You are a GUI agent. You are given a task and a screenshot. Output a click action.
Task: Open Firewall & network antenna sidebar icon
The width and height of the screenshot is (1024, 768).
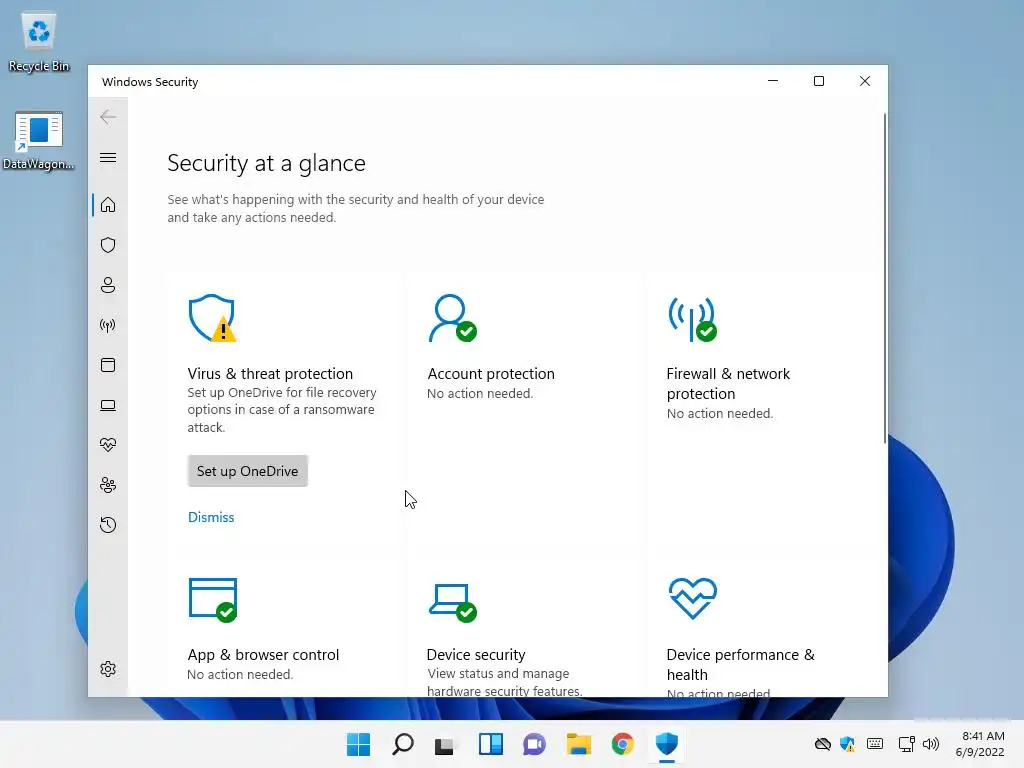(108, 325)
